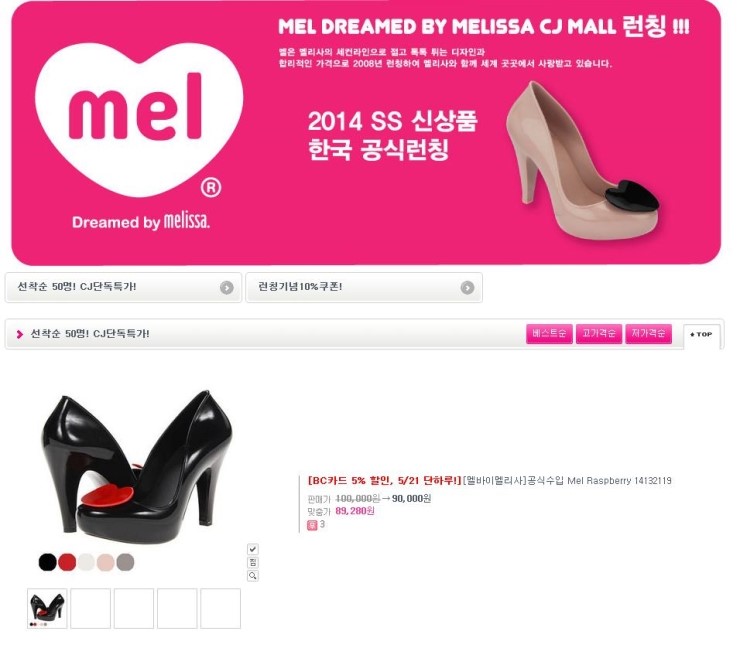Click the 찜 wishlist icon
Viewport: 740px width, 648px height.
(x=253, y=562)
